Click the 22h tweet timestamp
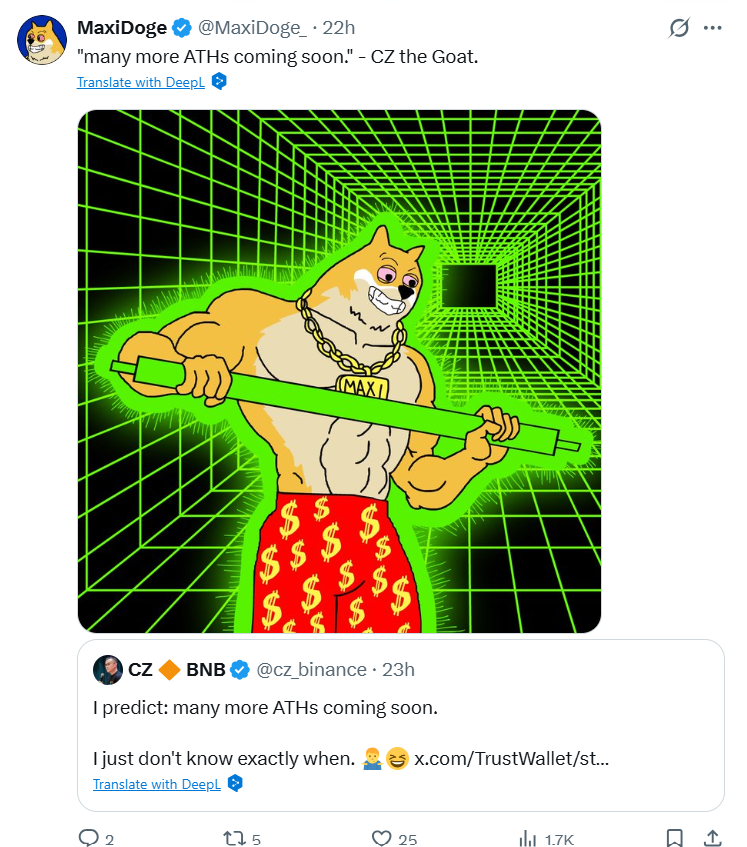 339,28
